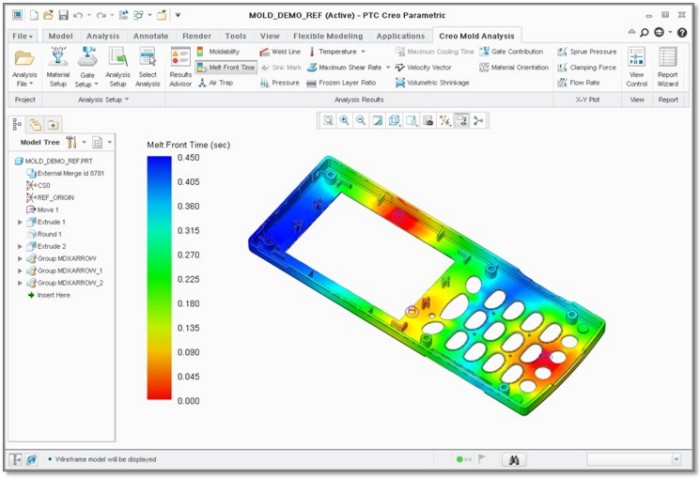Open Temperature dropdown arrow
This screenshot has width=700, height=479.
click(363, 52)
